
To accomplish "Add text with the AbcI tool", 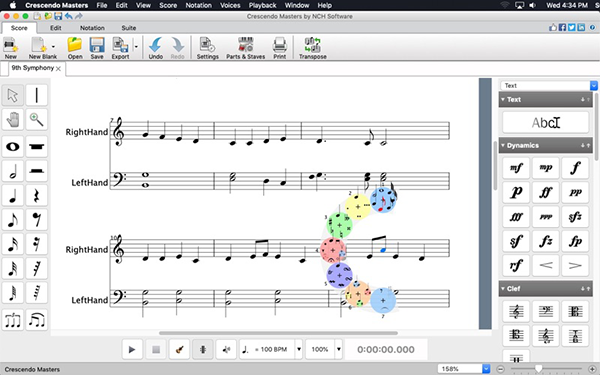I will 546,122.
